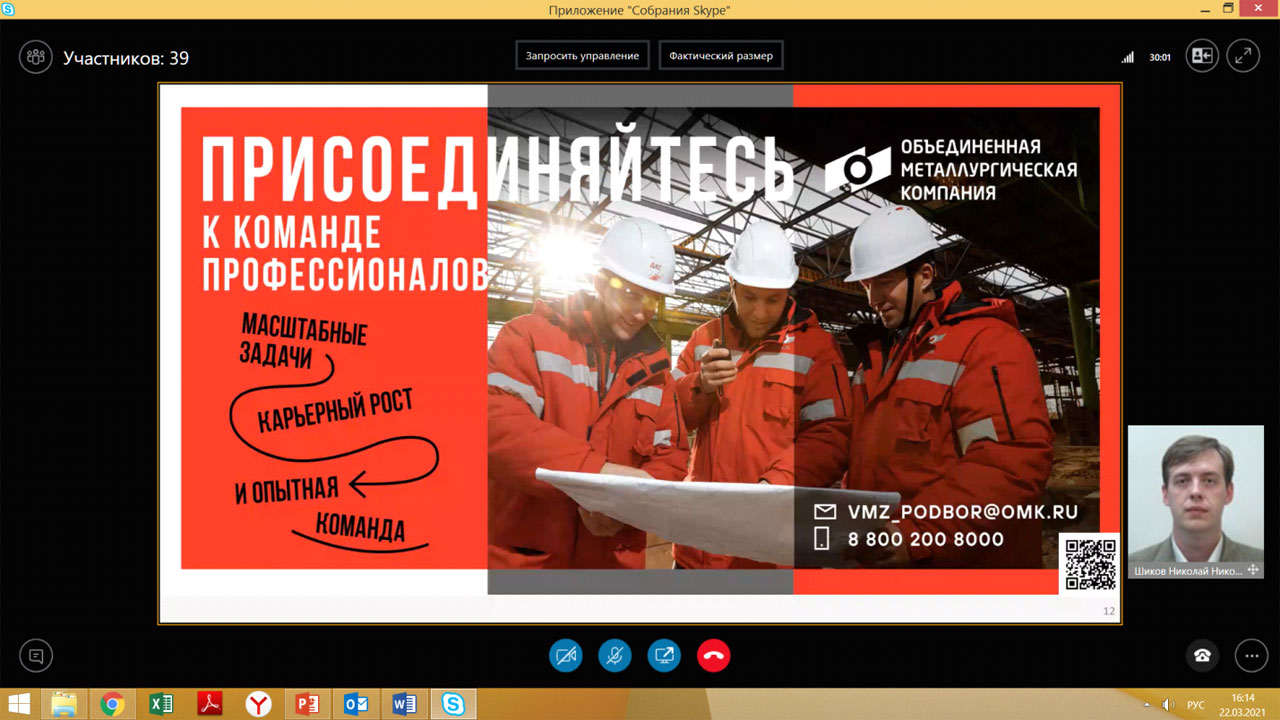Open Outlook from the taskbar

point(356,704)
